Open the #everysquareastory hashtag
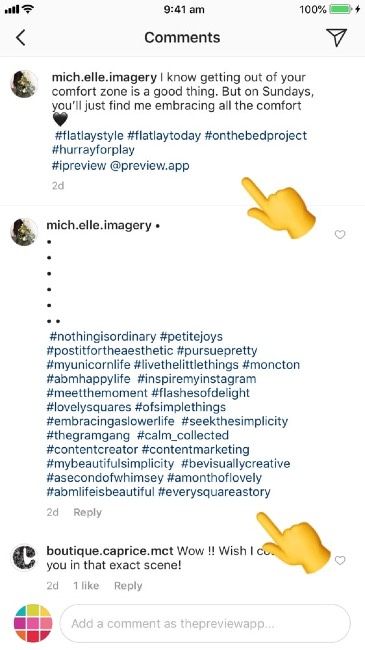 click(214, 492)
